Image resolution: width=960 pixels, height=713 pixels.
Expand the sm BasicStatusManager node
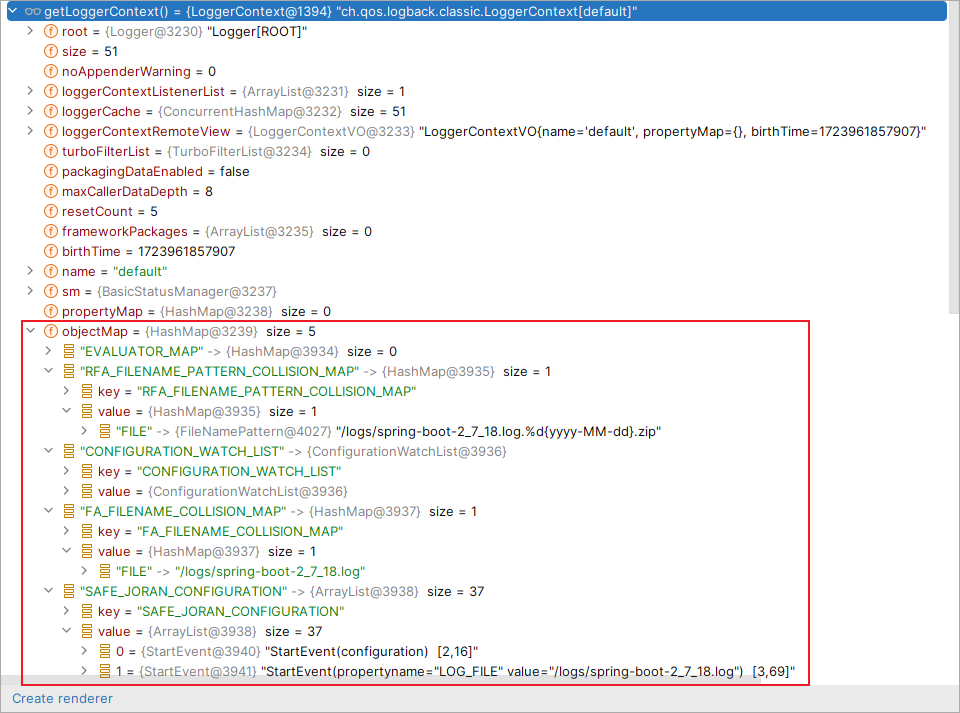coord(30,291)
